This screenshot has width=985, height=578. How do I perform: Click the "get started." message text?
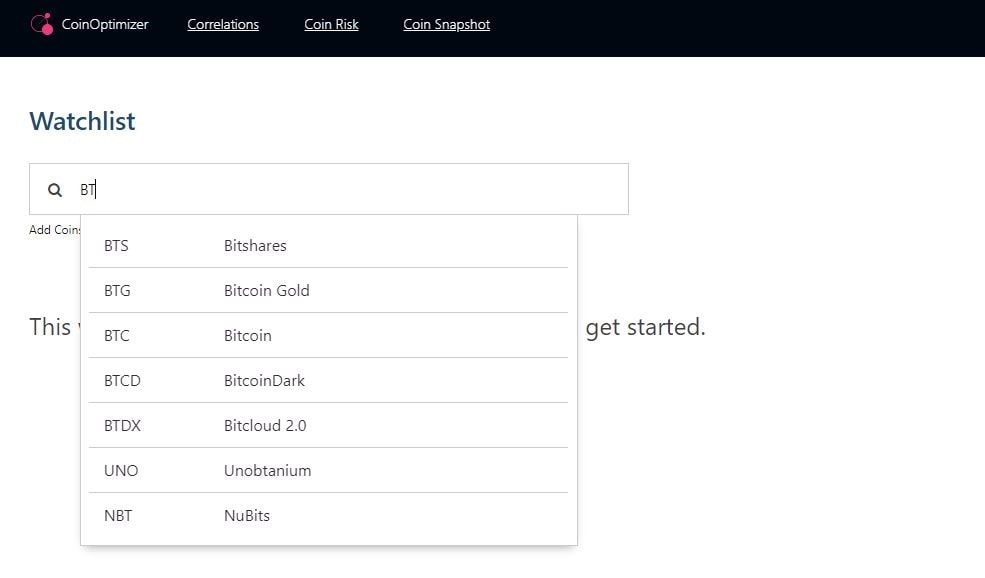(645, 327)
